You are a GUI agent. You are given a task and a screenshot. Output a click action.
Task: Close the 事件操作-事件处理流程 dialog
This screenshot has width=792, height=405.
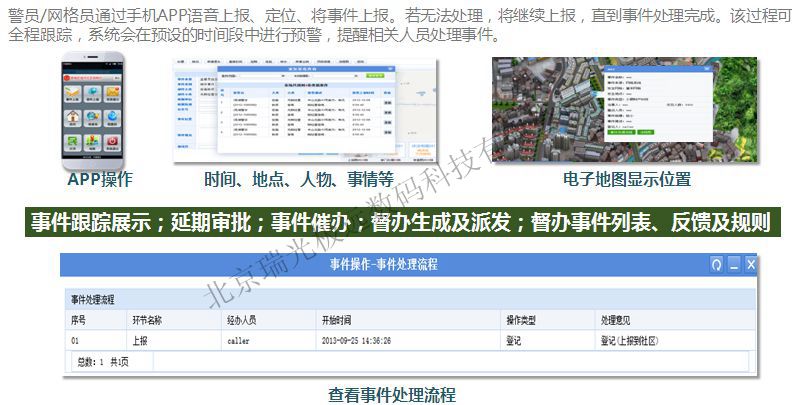[751, 264]
